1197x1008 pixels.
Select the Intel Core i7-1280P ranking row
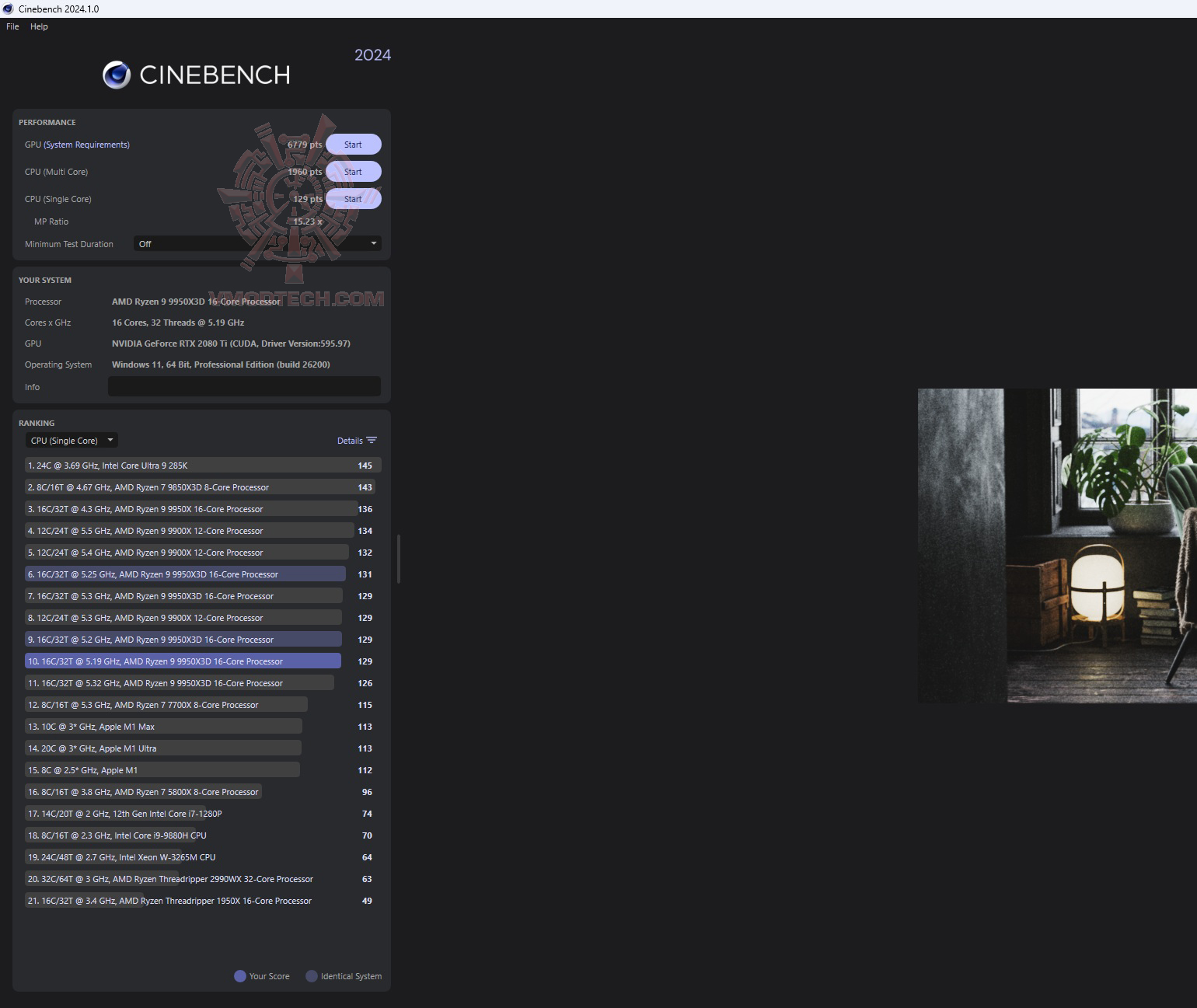pos(203,814)
